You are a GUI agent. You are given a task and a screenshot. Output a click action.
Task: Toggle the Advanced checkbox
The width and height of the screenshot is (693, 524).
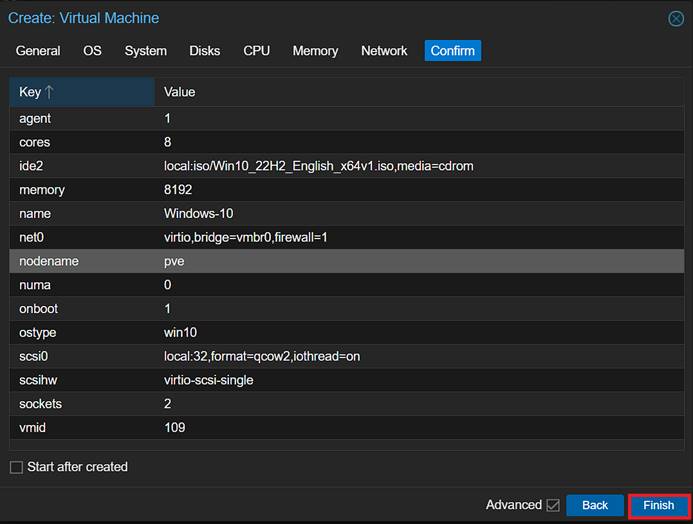pos(553,505)
